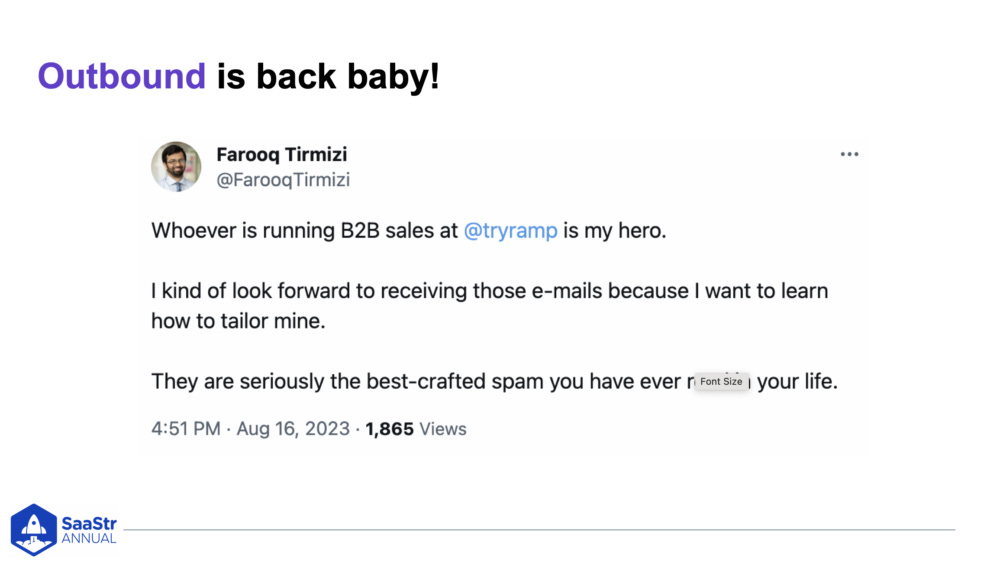Select the Farooq Tirmizi display name

point(282,155)
